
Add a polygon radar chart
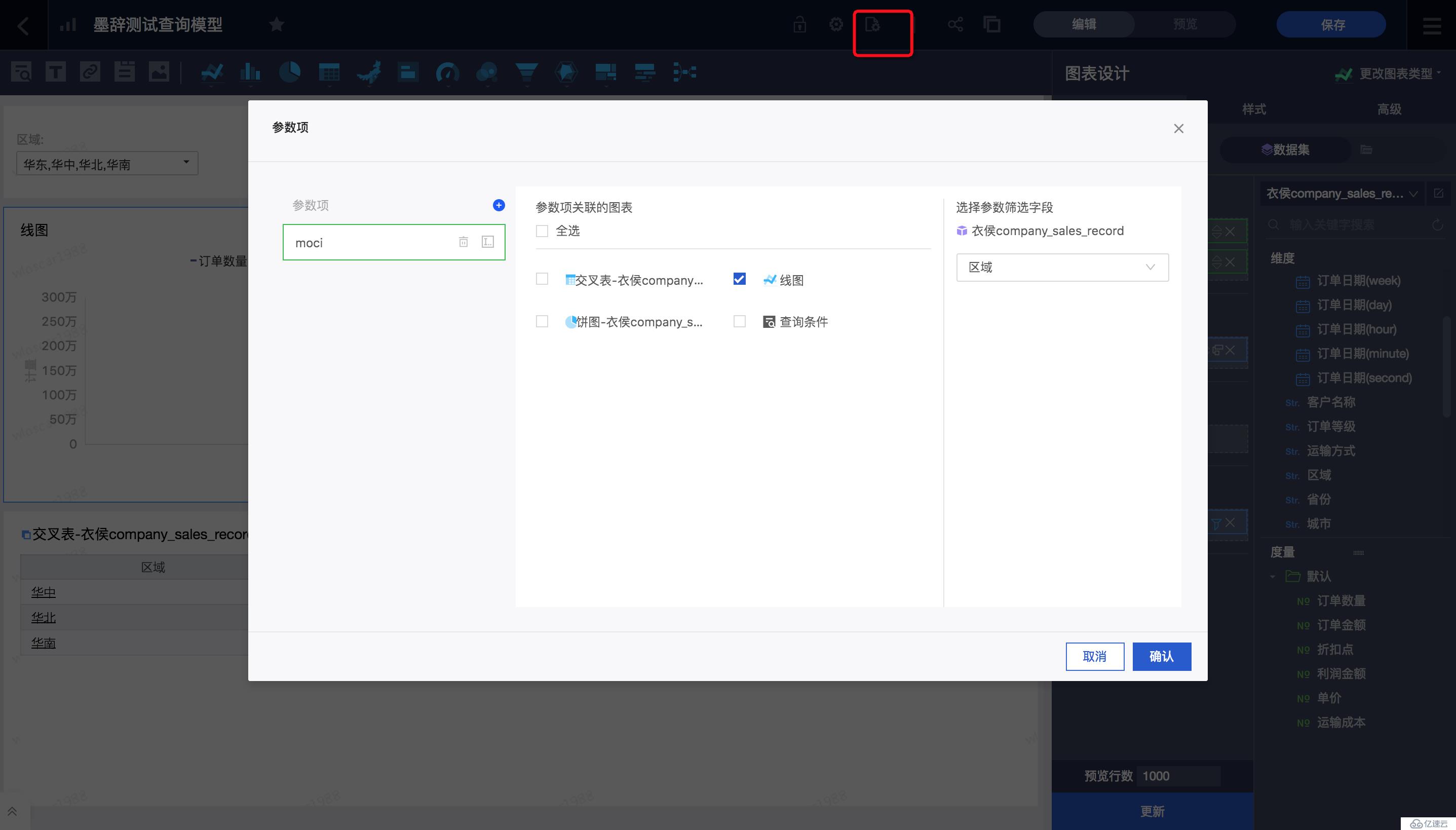(566, 73)
